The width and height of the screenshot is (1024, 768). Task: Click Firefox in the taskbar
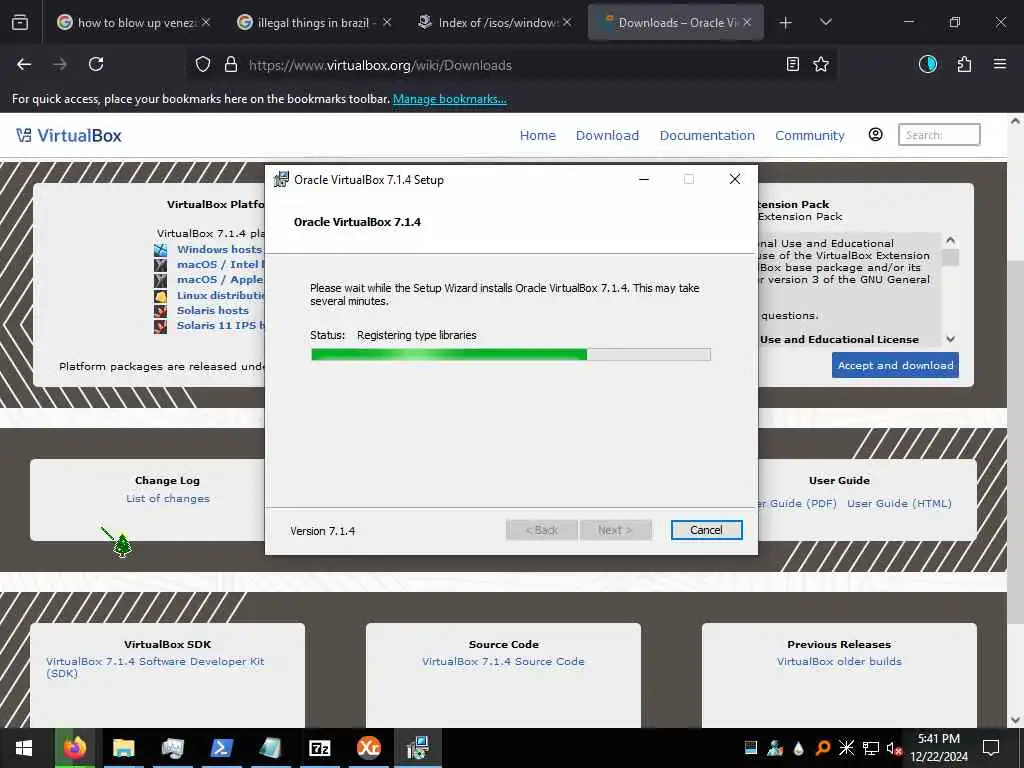74,748
